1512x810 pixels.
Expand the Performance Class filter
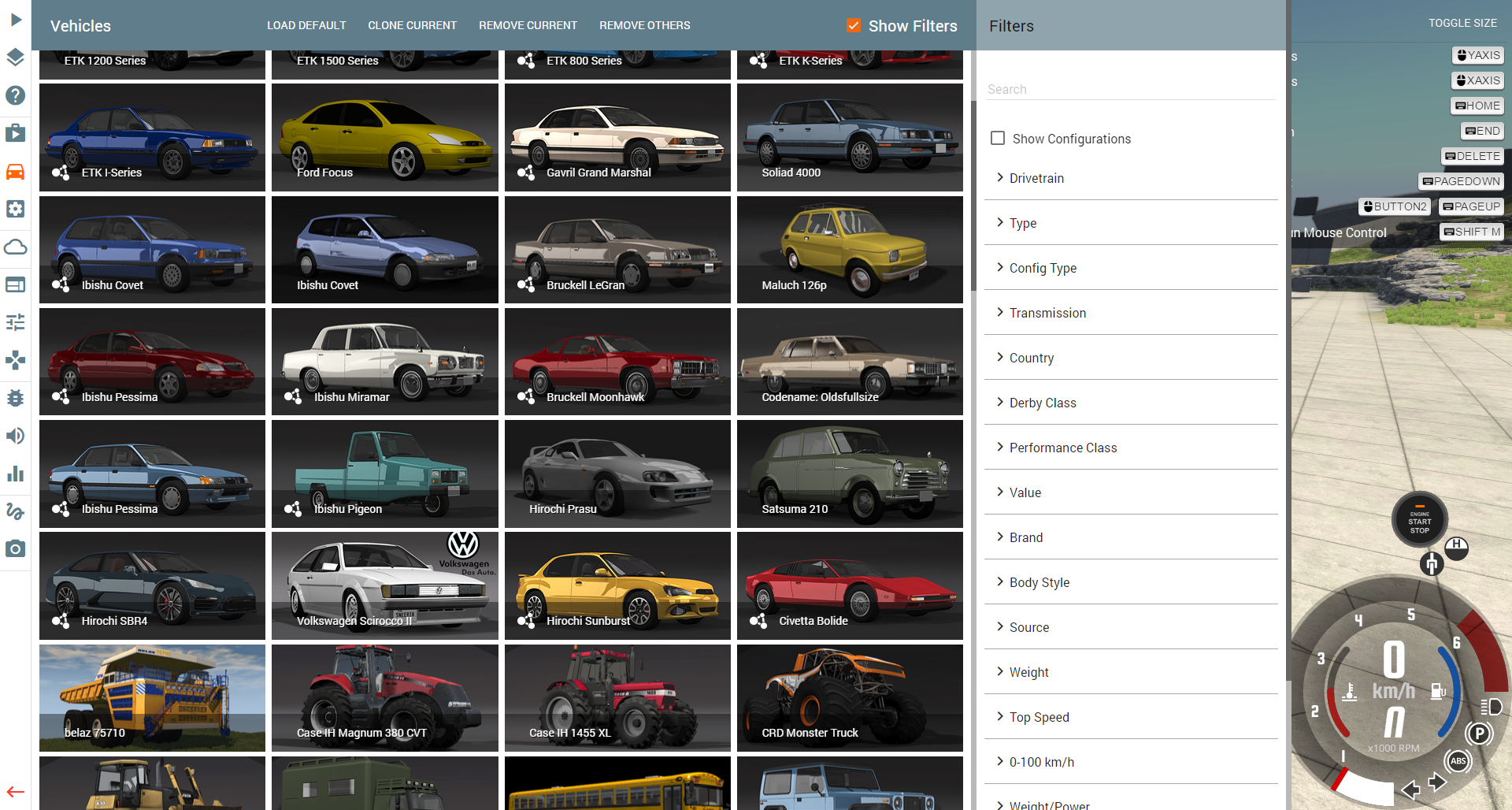[1131, 448]
